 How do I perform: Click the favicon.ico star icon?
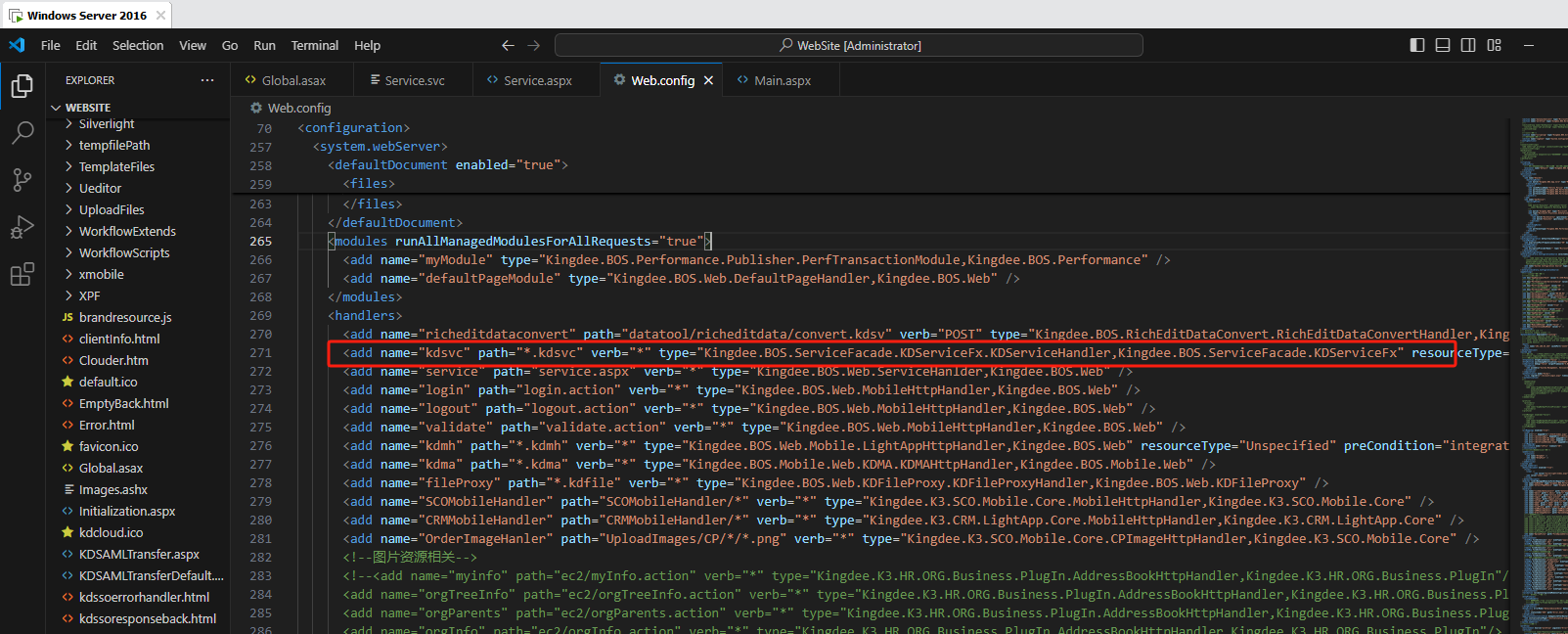[x=67, y=446]
